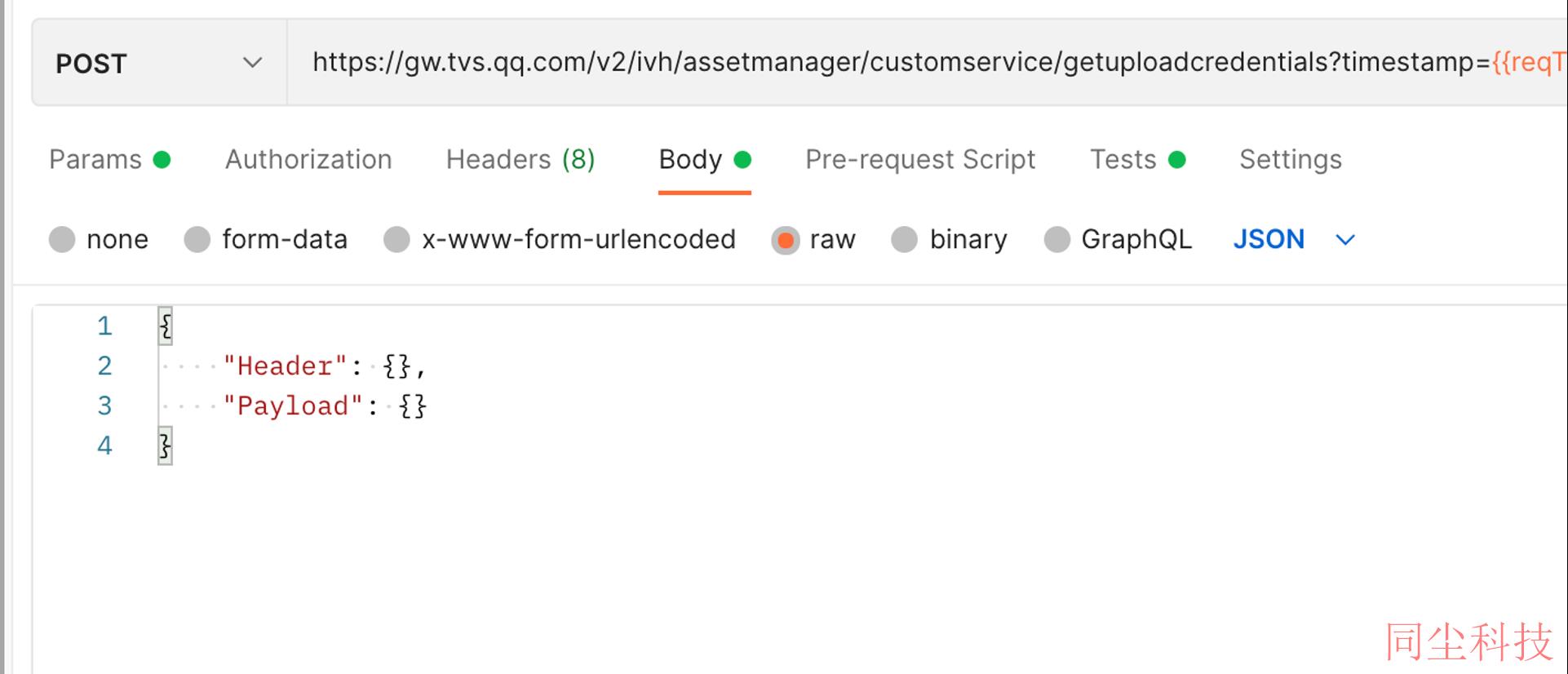Open the Pre-request Script tab
Viewport: 1568px width, 674px height.
pos(920,159)
